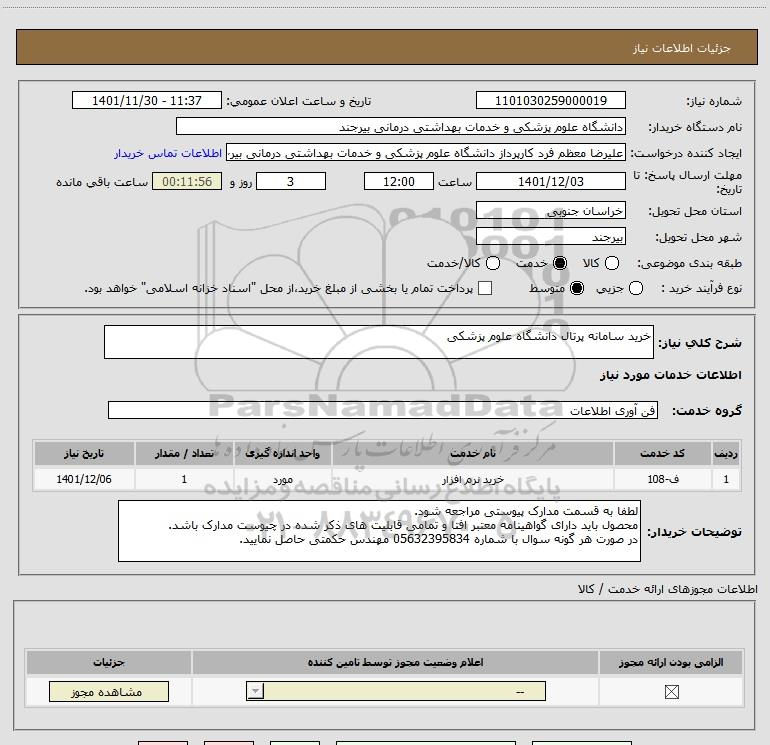Image resolution: width=770 pixels, height=745 pixels.
Task: Click the deadline date field 1401/12/03
Action: (x=550, y=181)
